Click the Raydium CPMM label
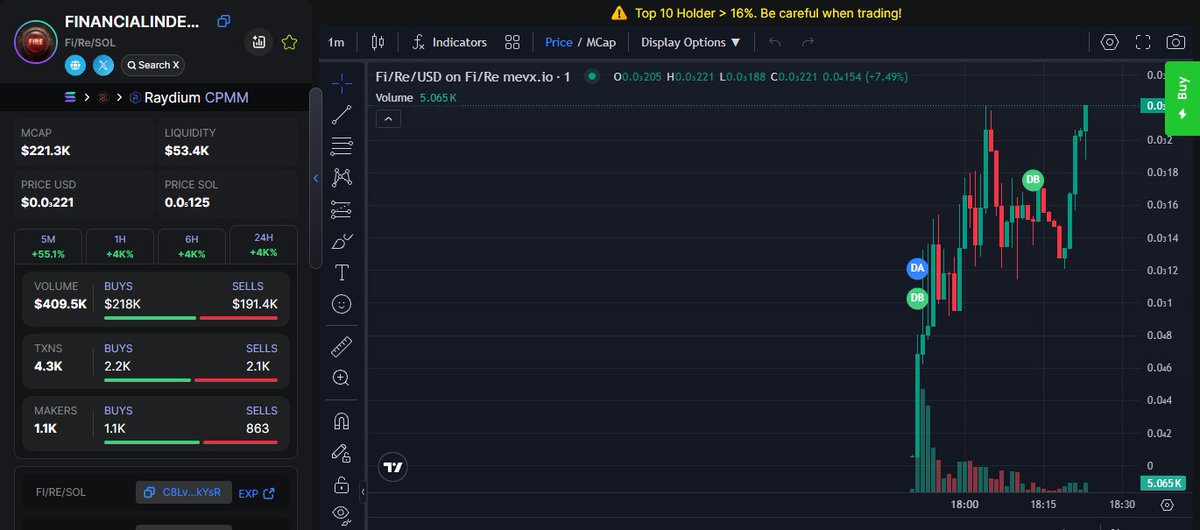This screenshot has height=530, width=1200. [198, 98]
